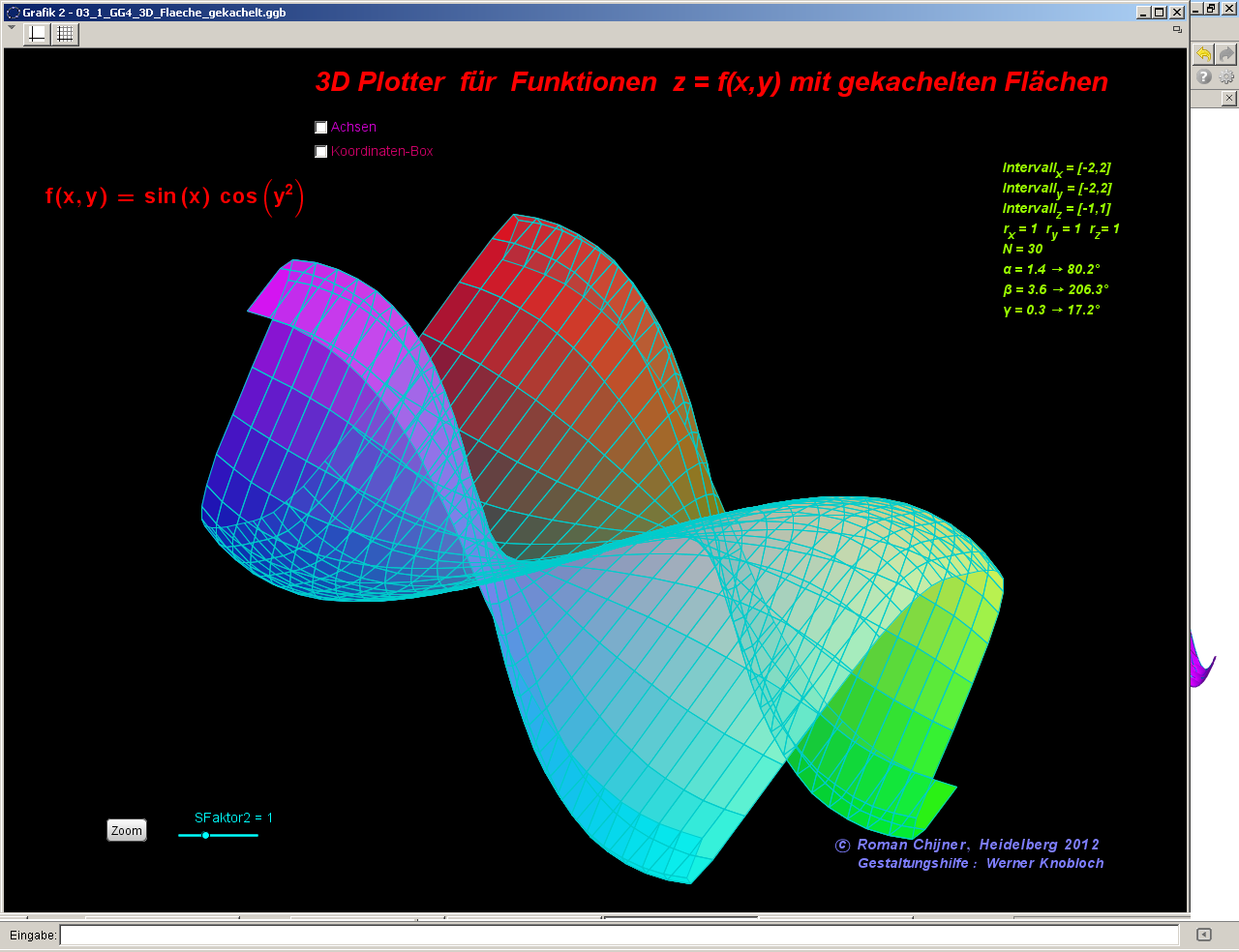Viewport: 1239px width, 952px height.
Task: Toggle the axes display icon in style bar
Action: (x=37, y=34)
